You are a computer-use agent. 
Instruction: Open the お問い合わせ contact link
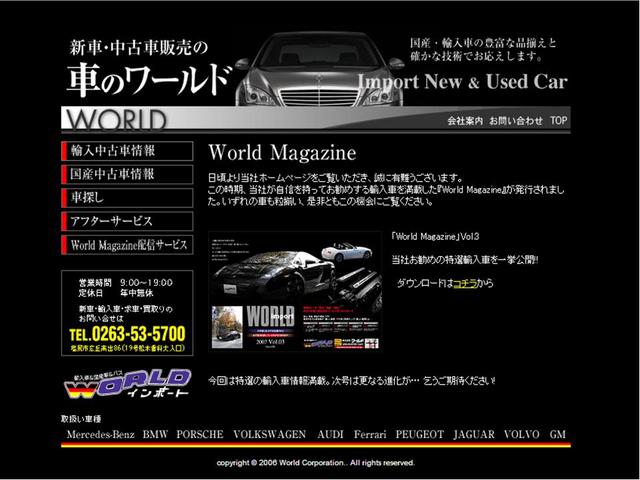click(x=516, y=121)
